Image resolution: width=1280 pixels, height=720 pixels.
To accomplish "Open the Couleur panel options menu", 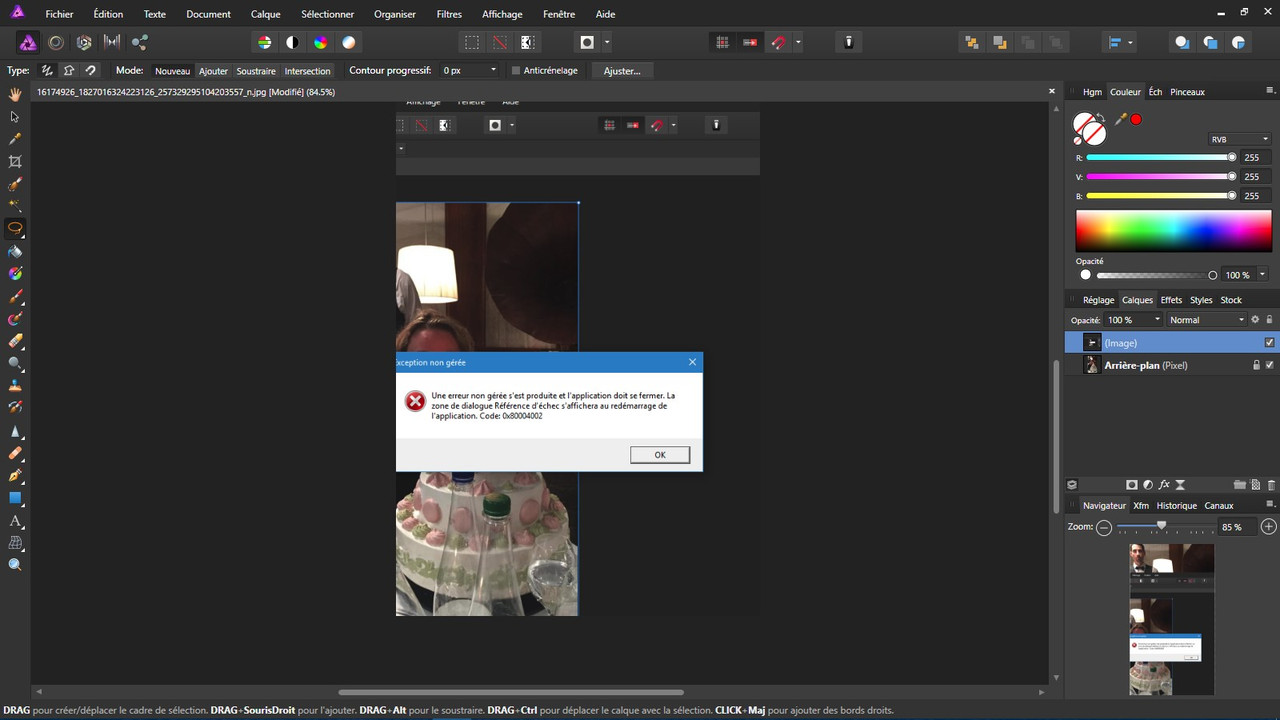I will click(x=1270, y=90).
